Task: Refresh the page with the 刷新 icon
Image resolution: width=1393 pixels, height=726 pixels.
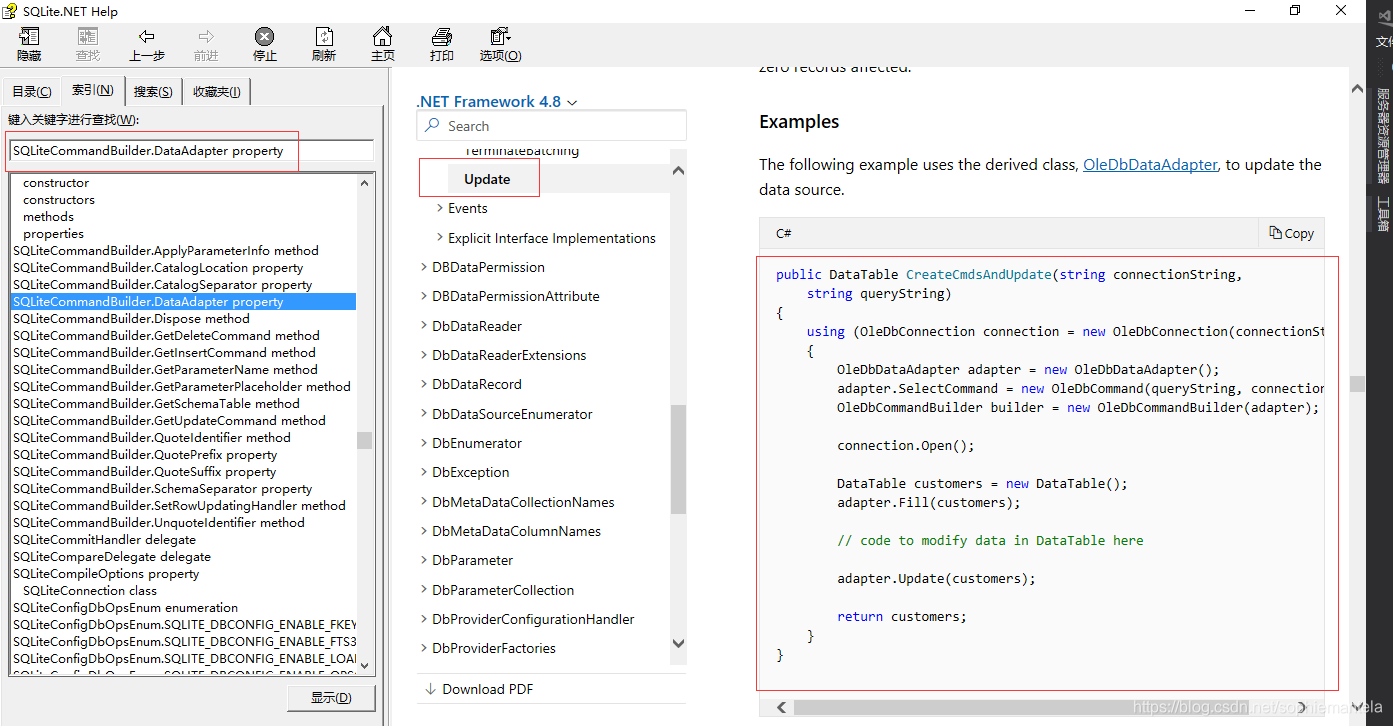Action: tap(323, 37)
